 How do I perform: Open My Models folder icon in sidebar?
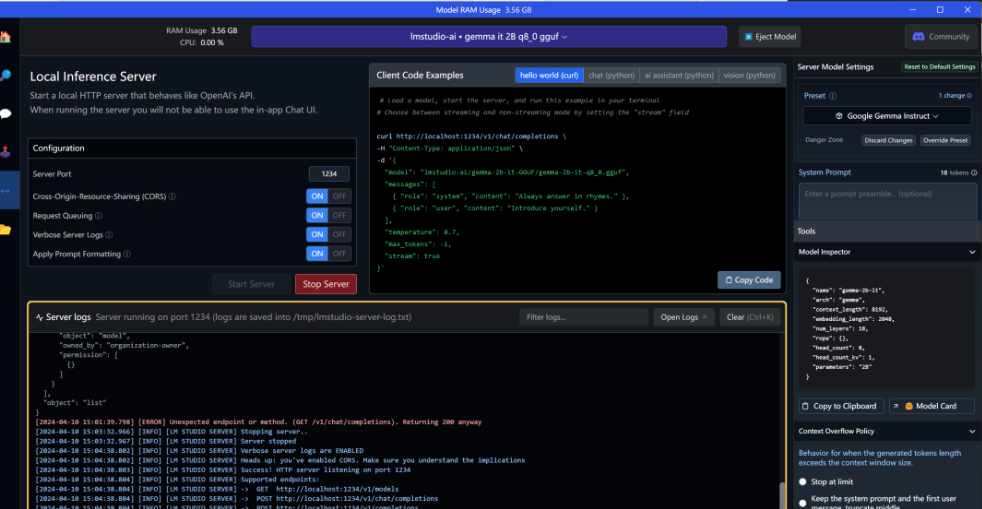(5, 229)
